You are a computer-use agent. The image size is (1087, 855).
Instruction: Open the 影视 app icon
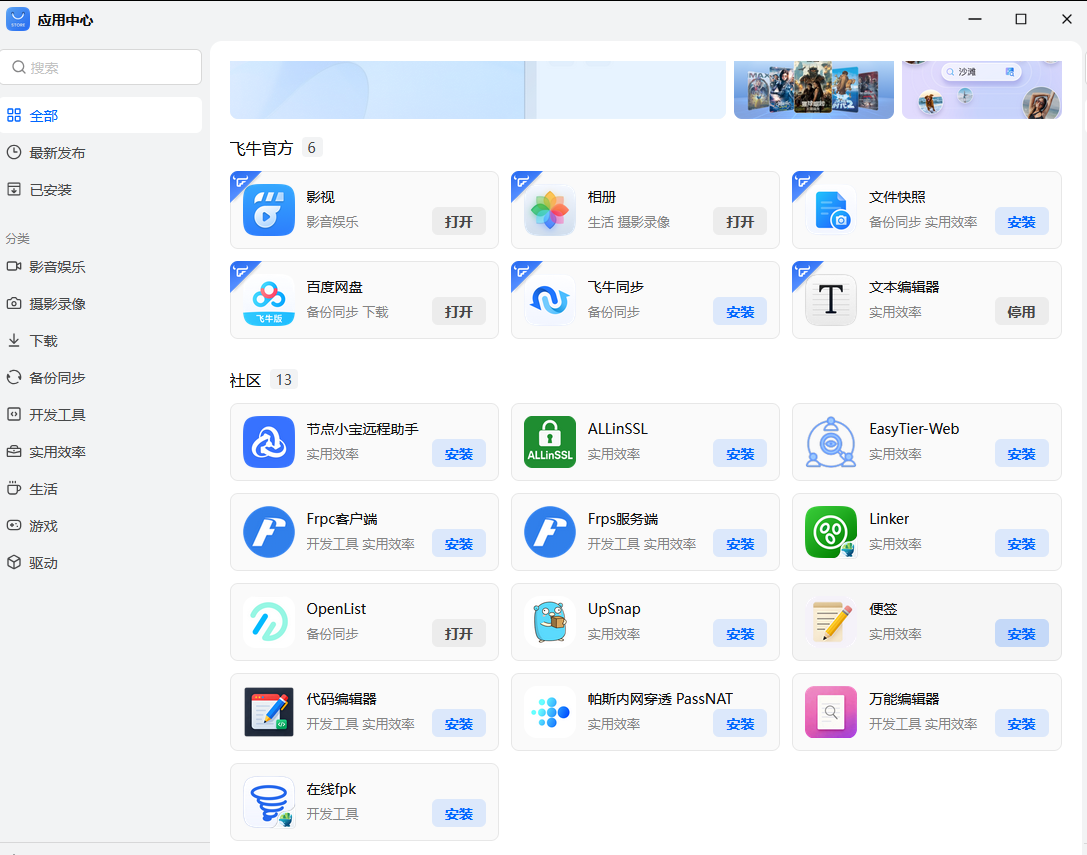click(267, 210)
